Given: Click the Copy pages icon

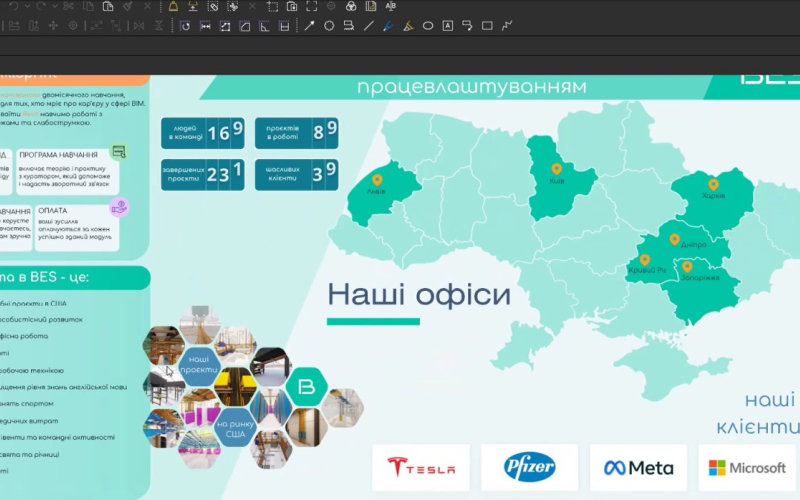Looking at the screenshot, I should point(88,6).
